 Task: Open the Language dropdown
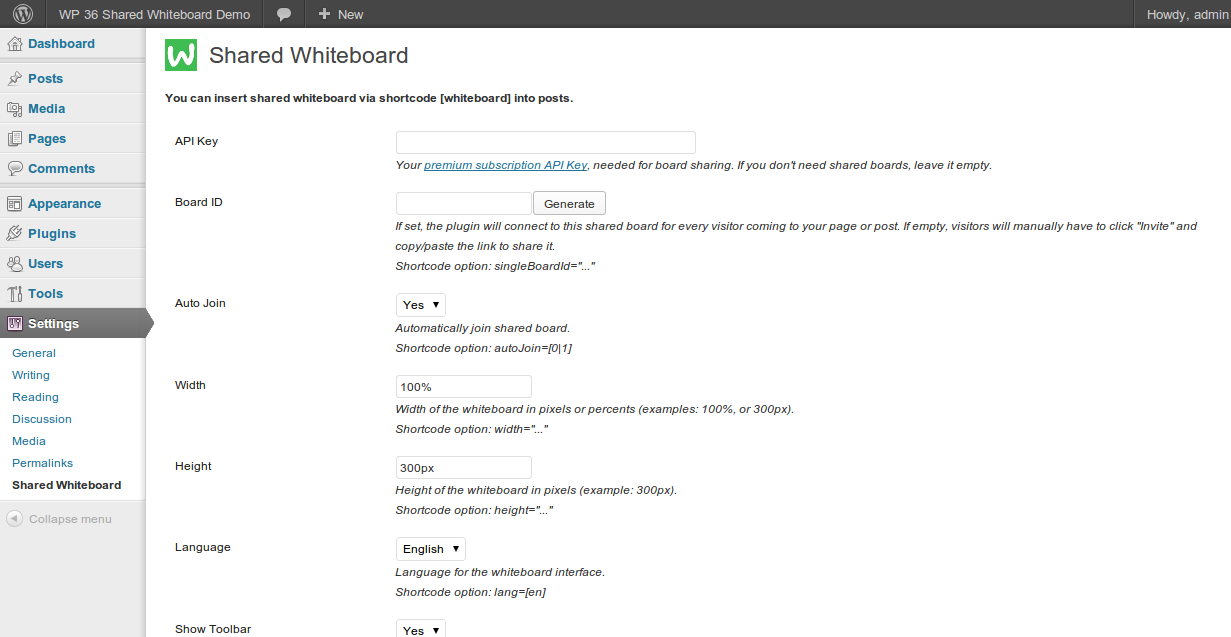pyautogui.click(x=430, y=549)
